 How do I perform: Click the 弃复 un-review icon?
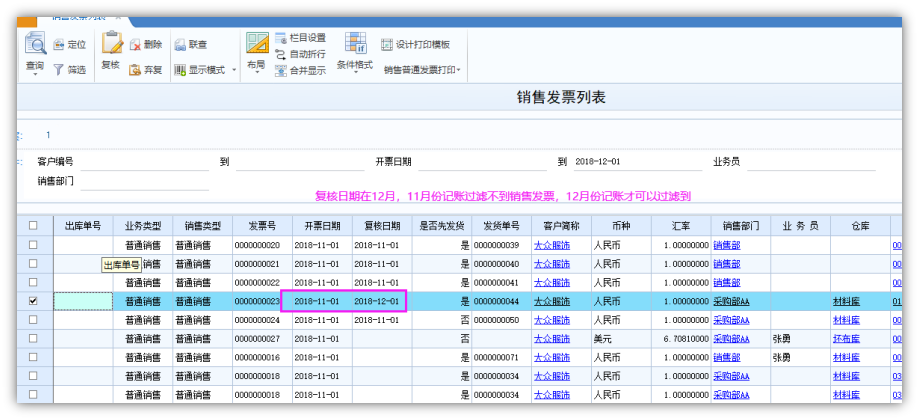tap(135, 70)
